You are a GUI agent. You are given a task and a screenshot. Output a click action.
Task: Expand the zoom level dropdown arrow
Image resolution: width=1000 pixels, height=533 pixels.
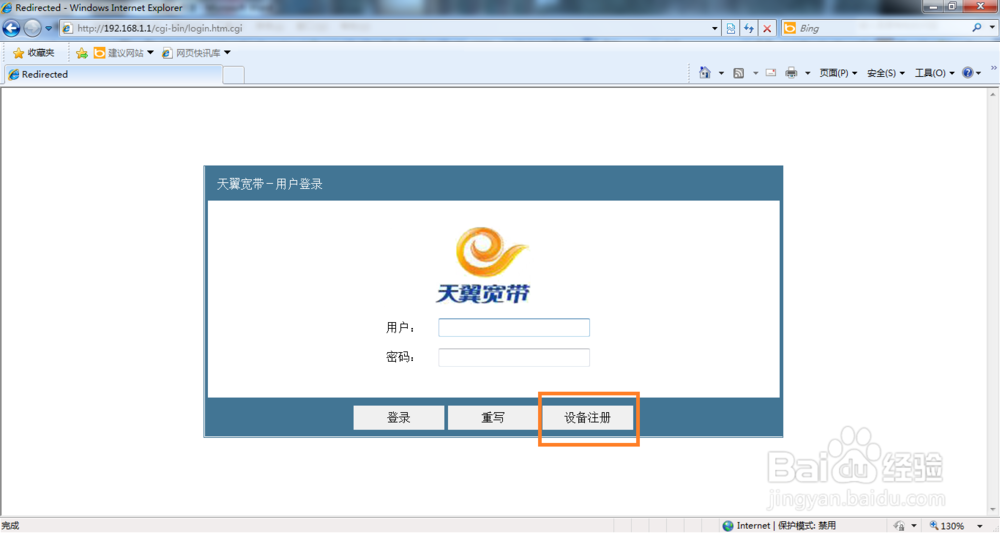980,526
